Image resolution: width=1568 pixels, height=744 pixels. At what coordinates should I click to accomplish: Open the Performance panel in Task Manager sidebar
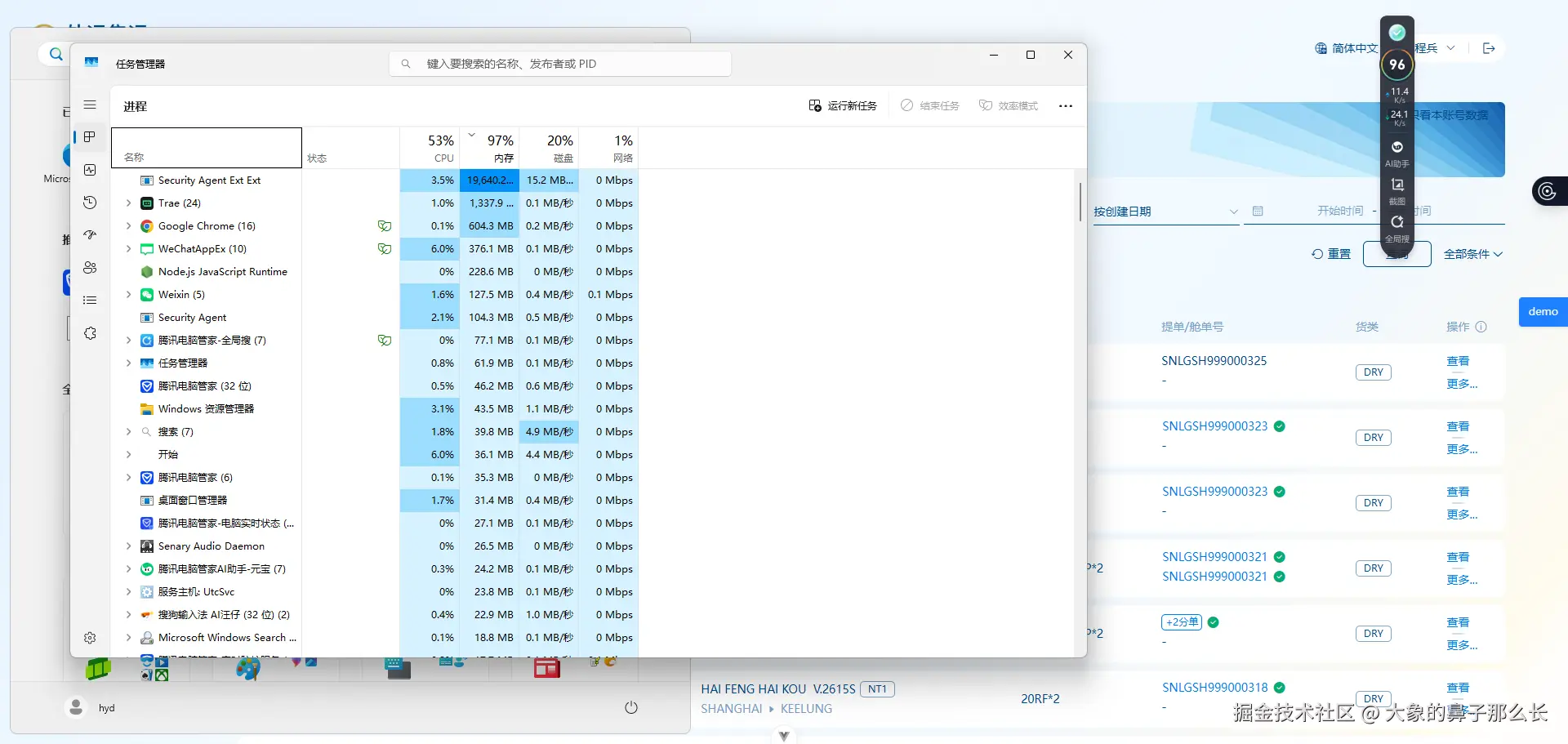point(90,170)
